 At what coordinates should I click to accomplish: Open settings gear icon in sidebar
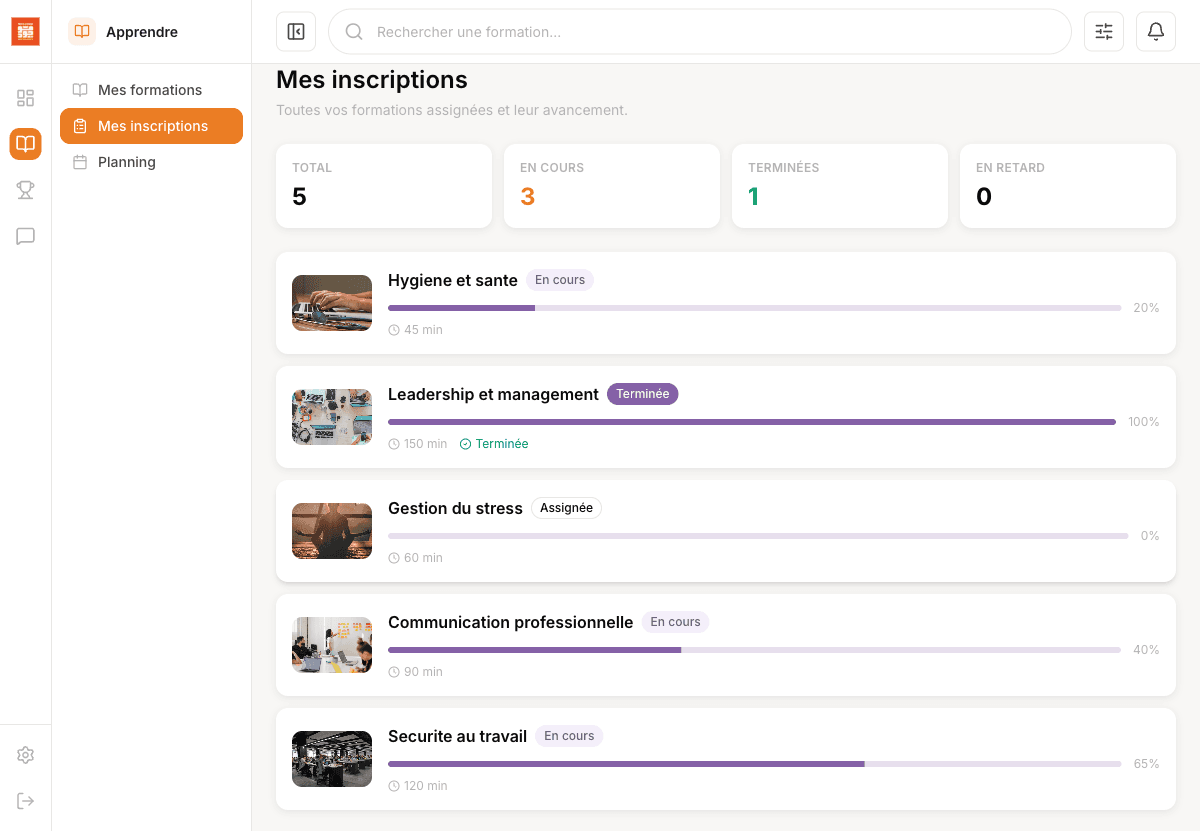click(x=25, y=755)
